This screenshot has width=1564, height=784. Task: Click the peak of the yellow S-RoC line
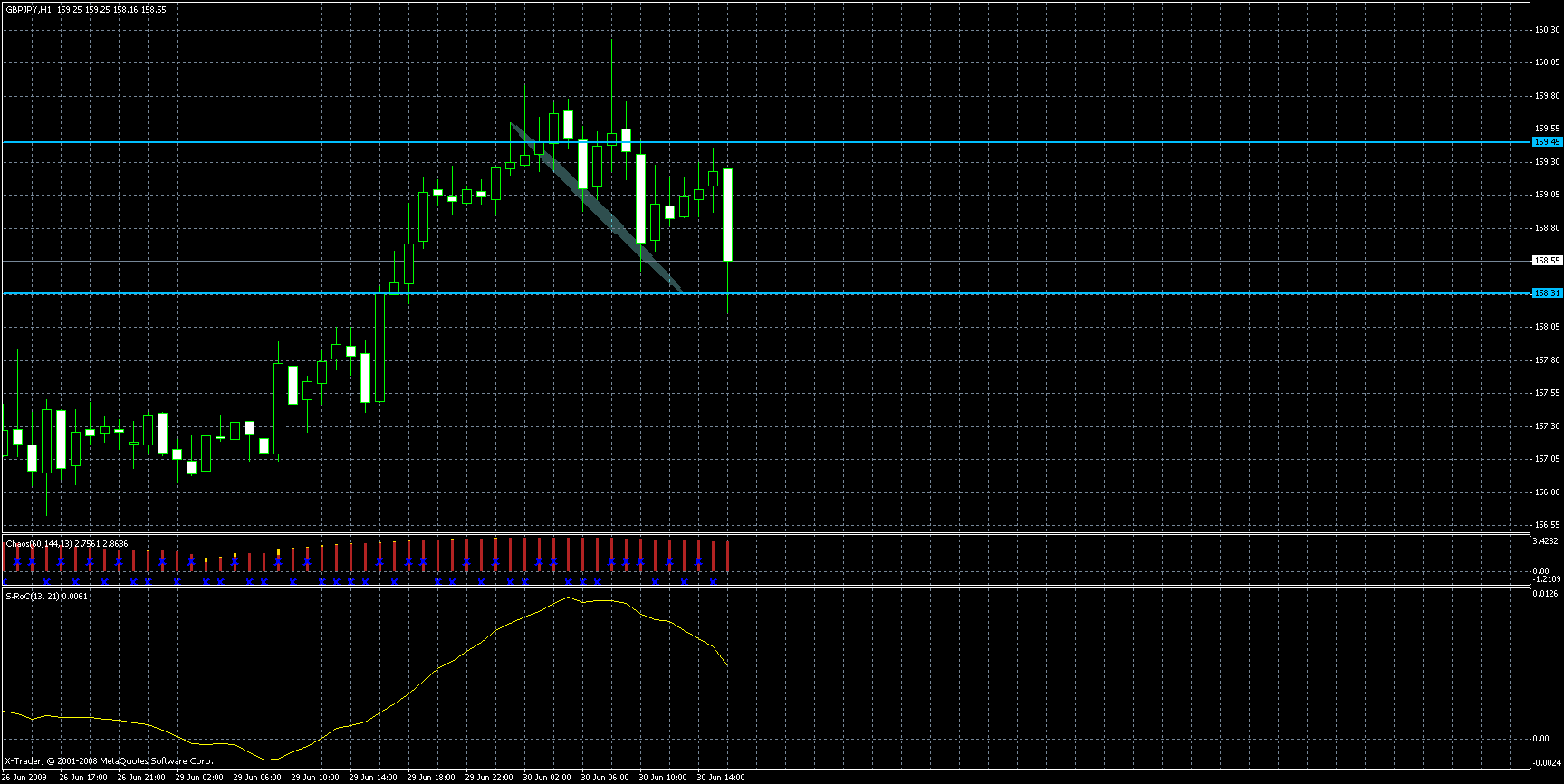(568, 598)
